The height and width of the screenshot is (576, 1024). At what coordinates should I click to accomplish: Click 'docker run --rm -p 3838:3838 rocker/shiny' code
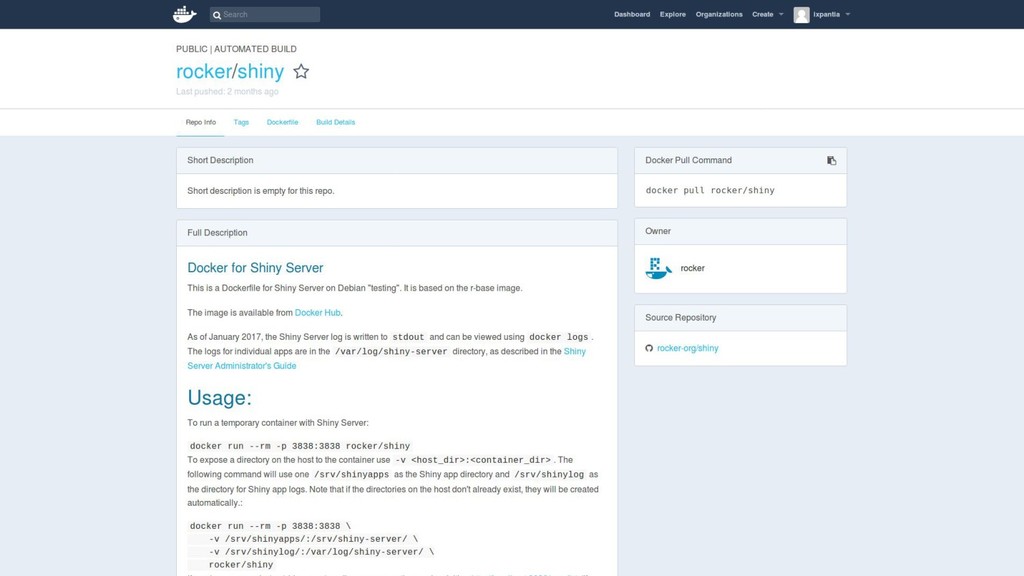click(x=300, y=446)
